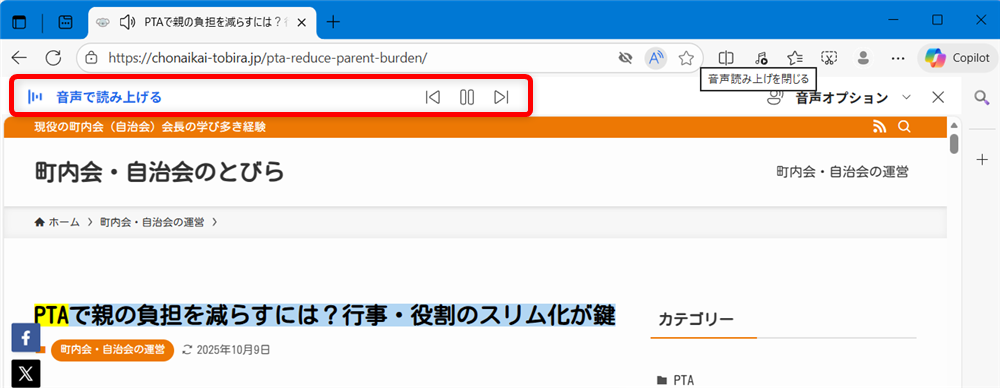This screenshot has height=388, width=1000.
Task: Open the sidebar search icon
Action: [982, 98]
